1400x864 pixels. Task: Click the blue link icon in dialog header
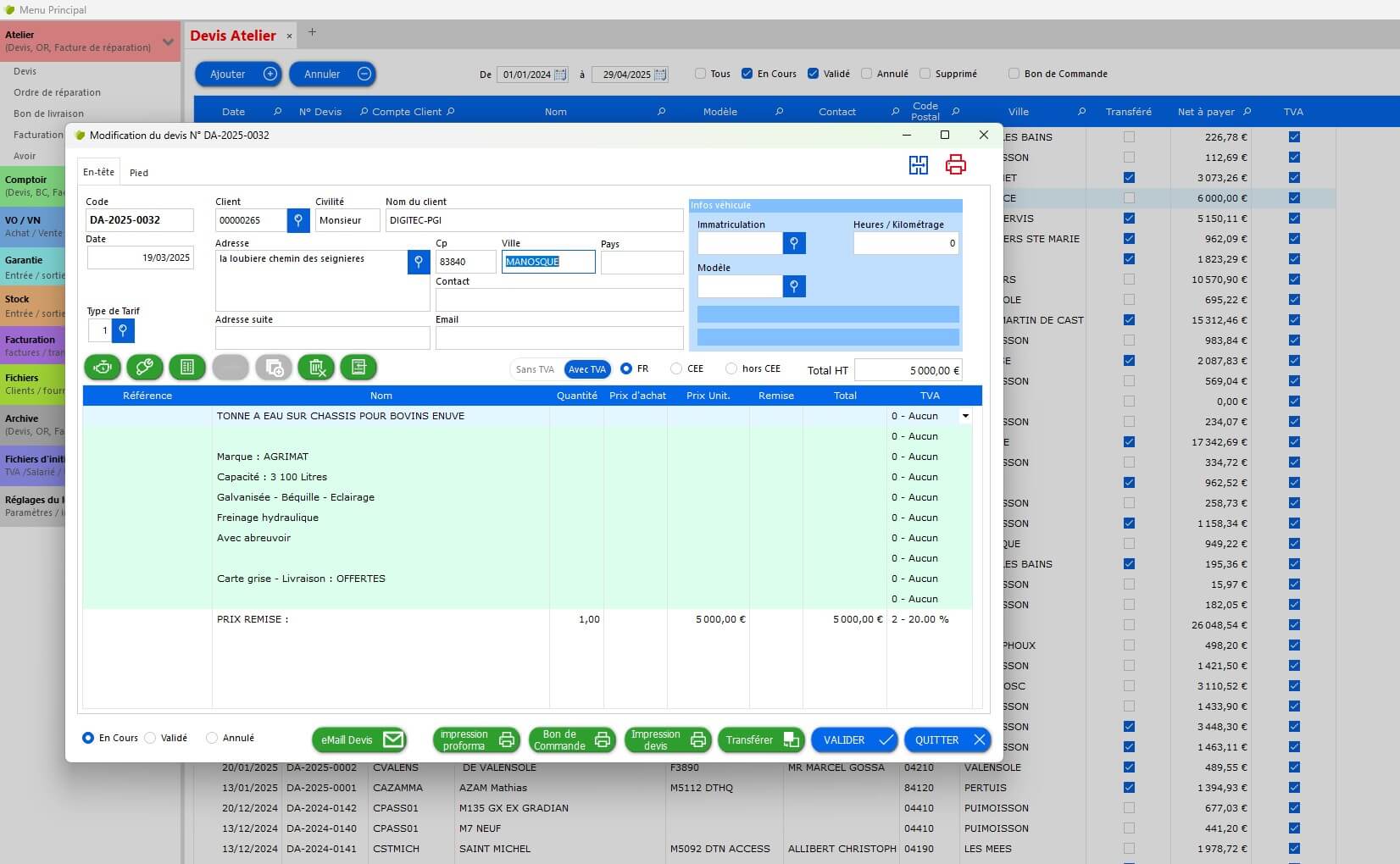tap(918, 165)
